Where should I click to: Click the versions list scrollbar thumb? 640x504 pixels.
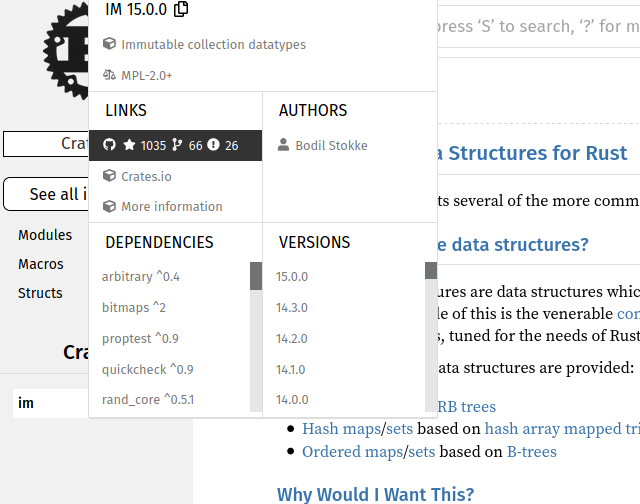pos(431,271)
